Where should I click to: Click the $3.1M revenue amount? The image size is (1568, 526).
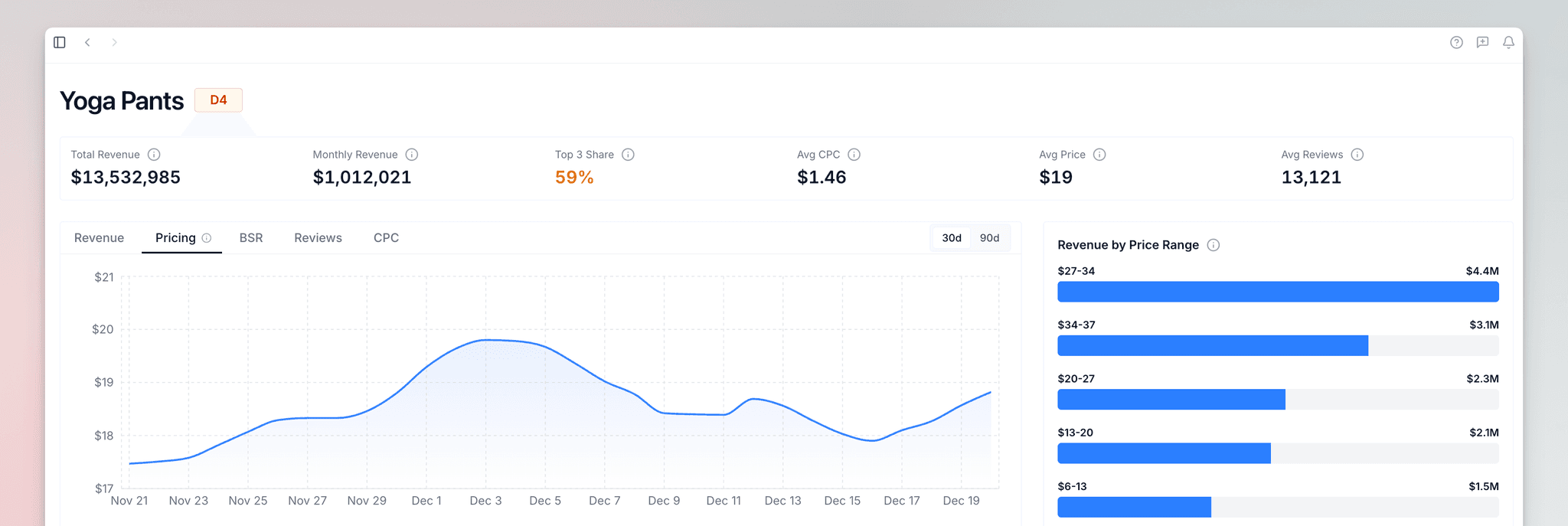pos(1484,325)
